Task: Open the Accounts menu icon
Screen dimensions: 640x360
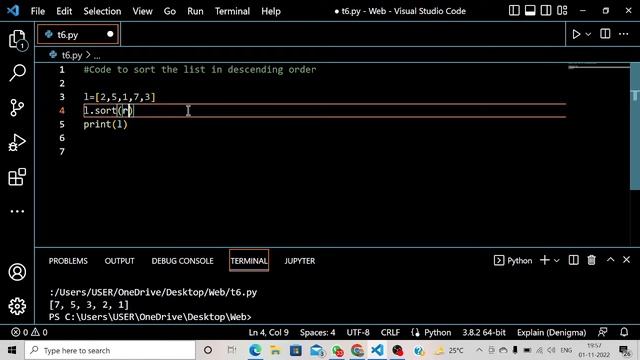Action: point(17,272)
